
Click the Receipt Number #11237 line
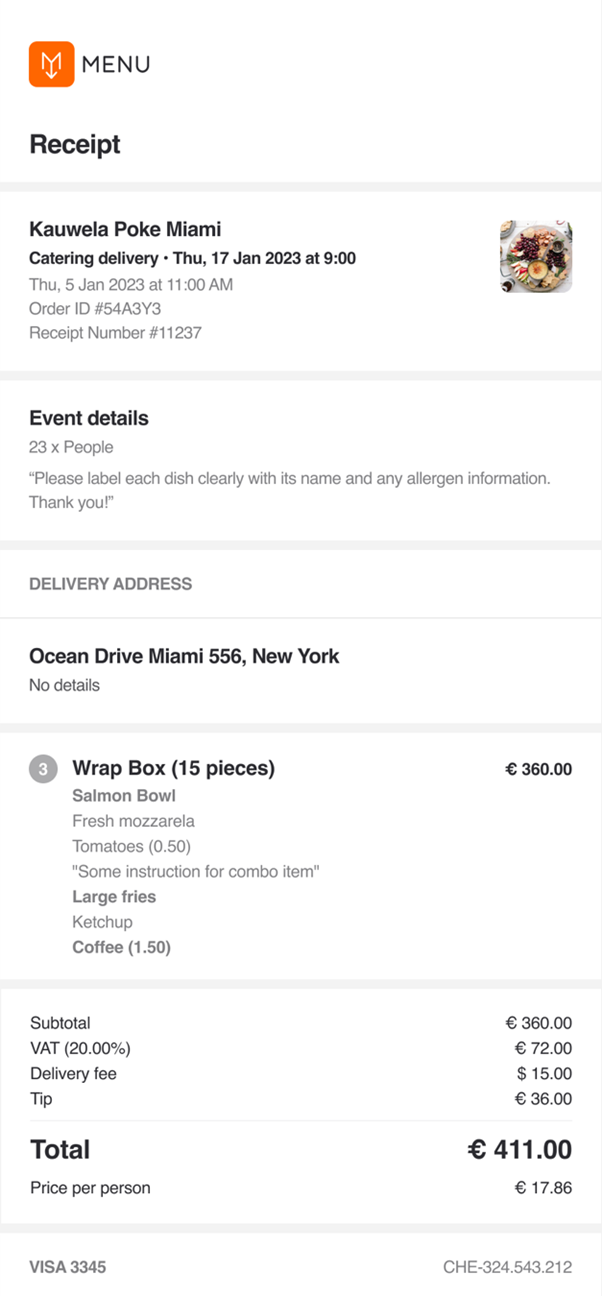point(115,333)
